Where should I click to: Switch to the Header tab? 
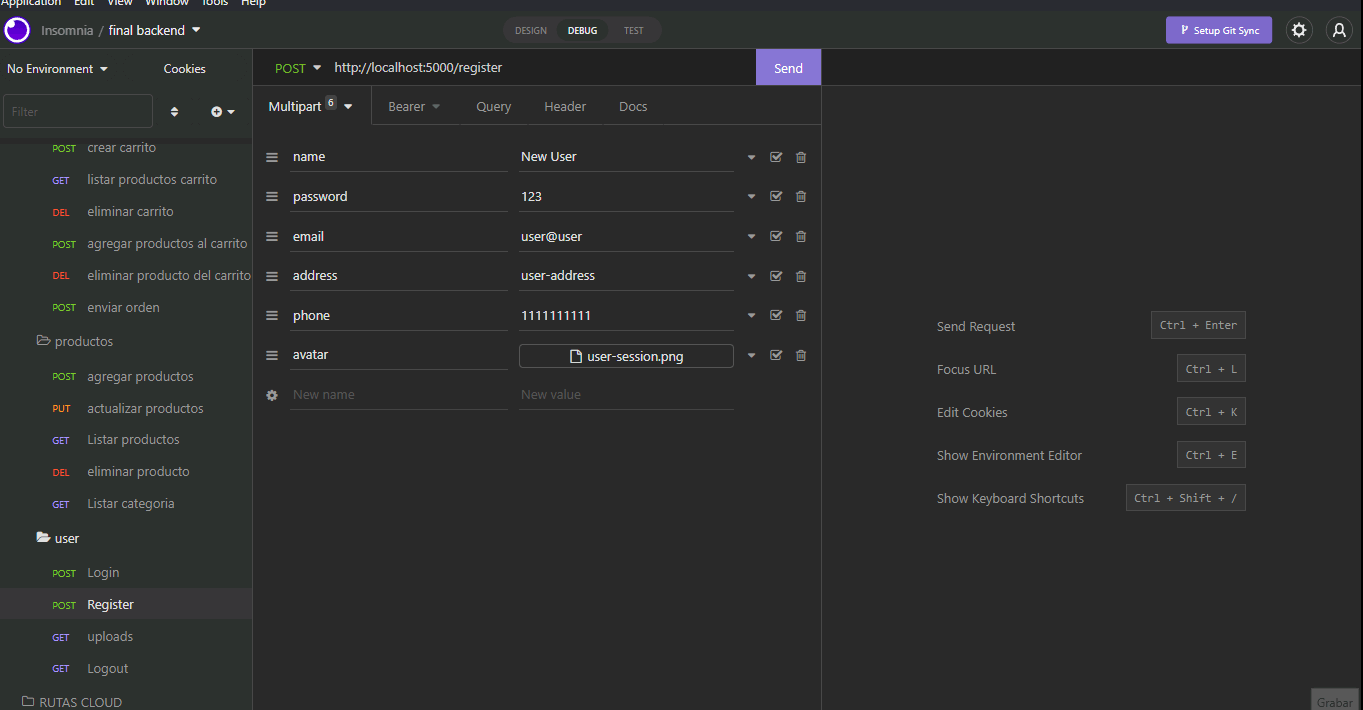[x=565, y=106]
